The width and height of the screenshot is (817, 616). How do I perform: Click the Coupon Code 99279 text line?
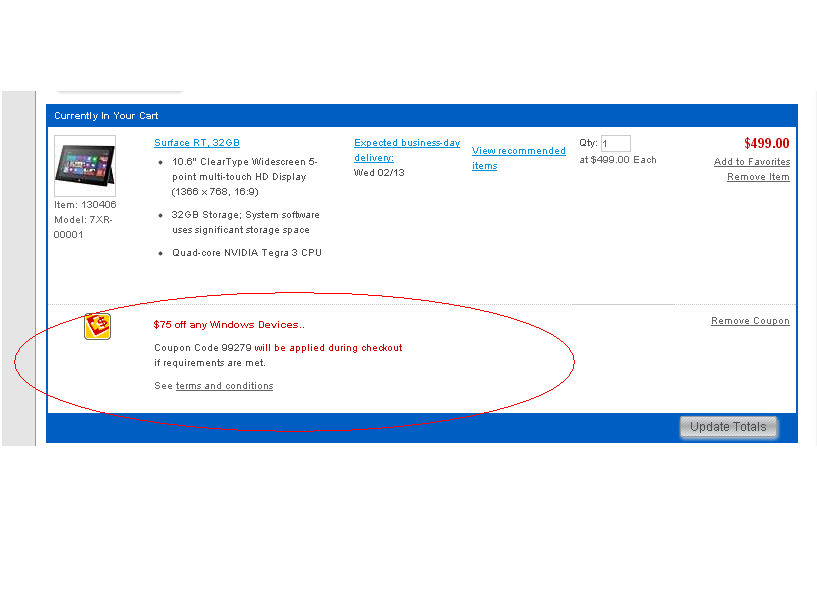277,348
